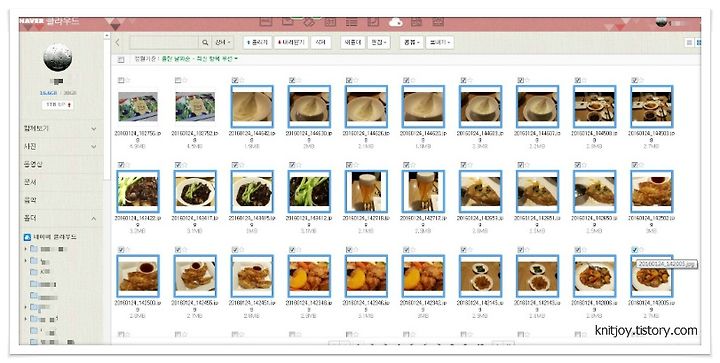Screen dimensions: 720x363
Task: Click inside the search input field
Action: pyautogui.click(x=164, y=42)
